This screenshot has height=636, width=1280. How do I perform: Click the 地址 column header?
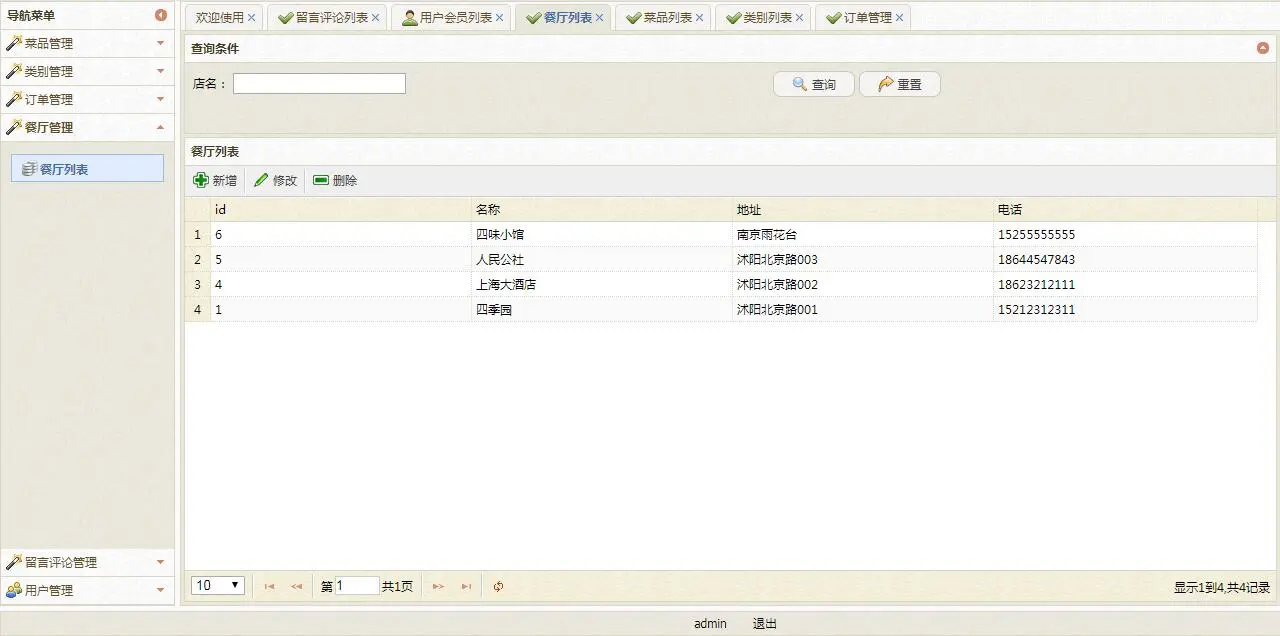pyautogui.click(x=862, y=210)
